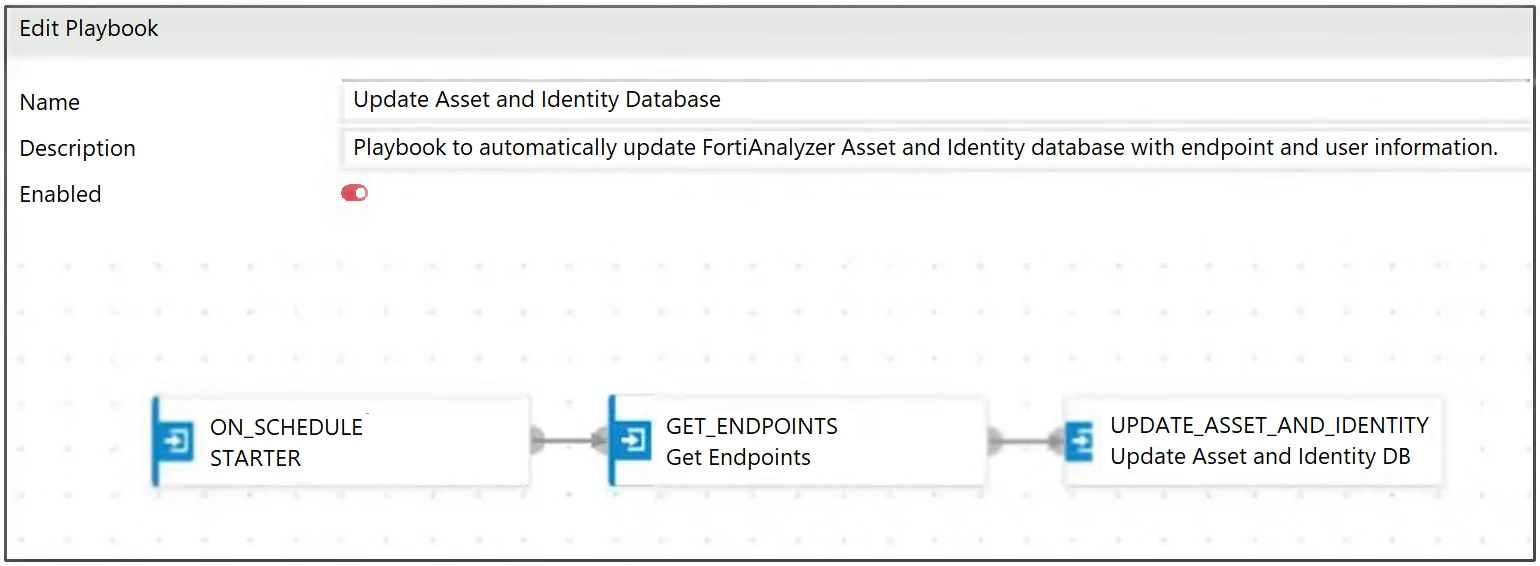1540x566 pixels.
Task: Click the GET_ENDPOINTS node icon
Action: [x=634, y=441]
